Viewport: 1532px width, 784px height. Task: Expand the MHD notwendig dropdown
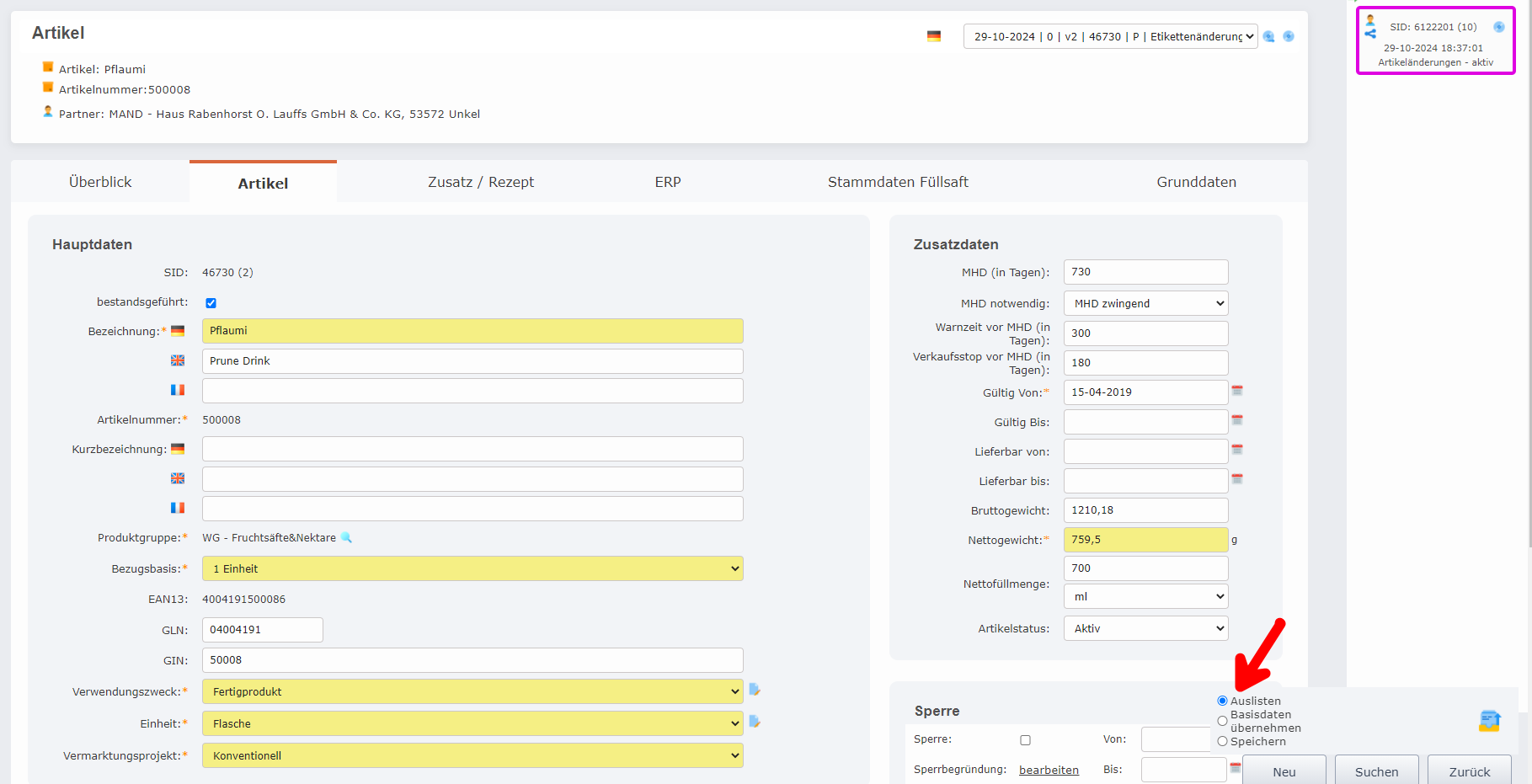1145,303
